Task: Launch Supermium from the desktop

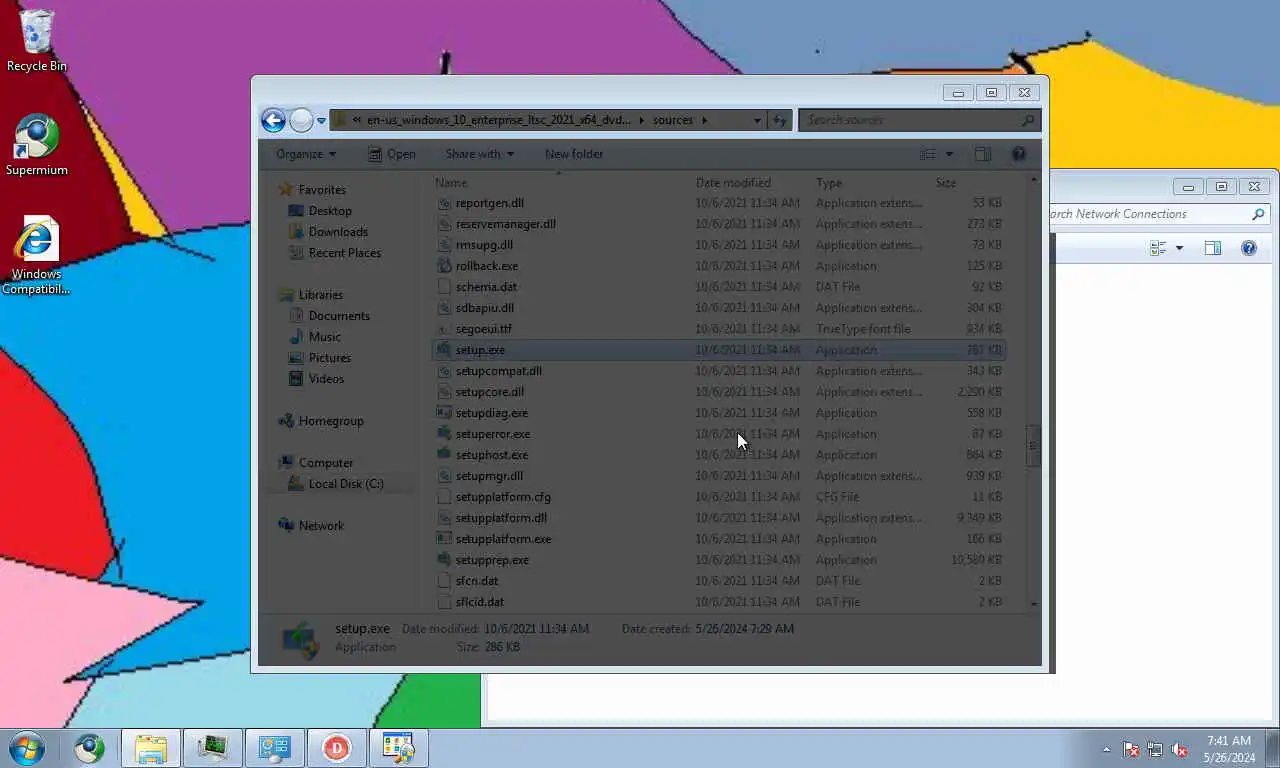Action: [x=37, y=145]
